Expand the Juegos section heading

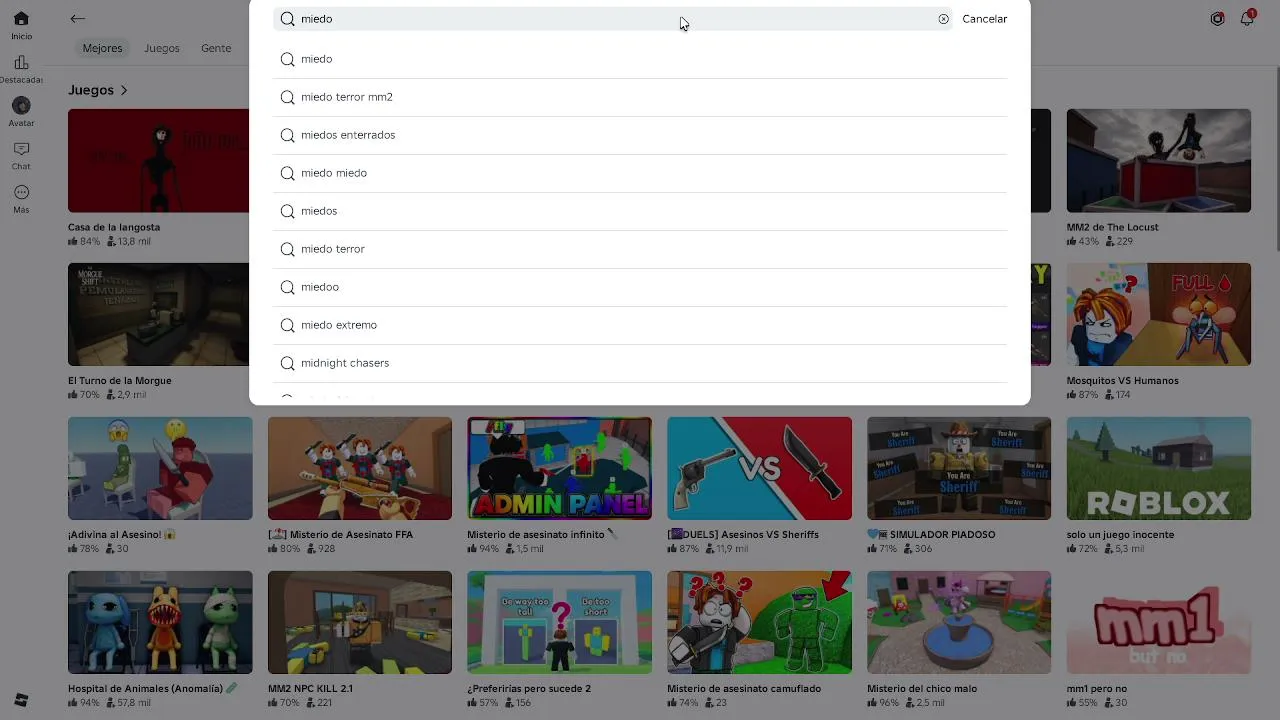point(98,90)
